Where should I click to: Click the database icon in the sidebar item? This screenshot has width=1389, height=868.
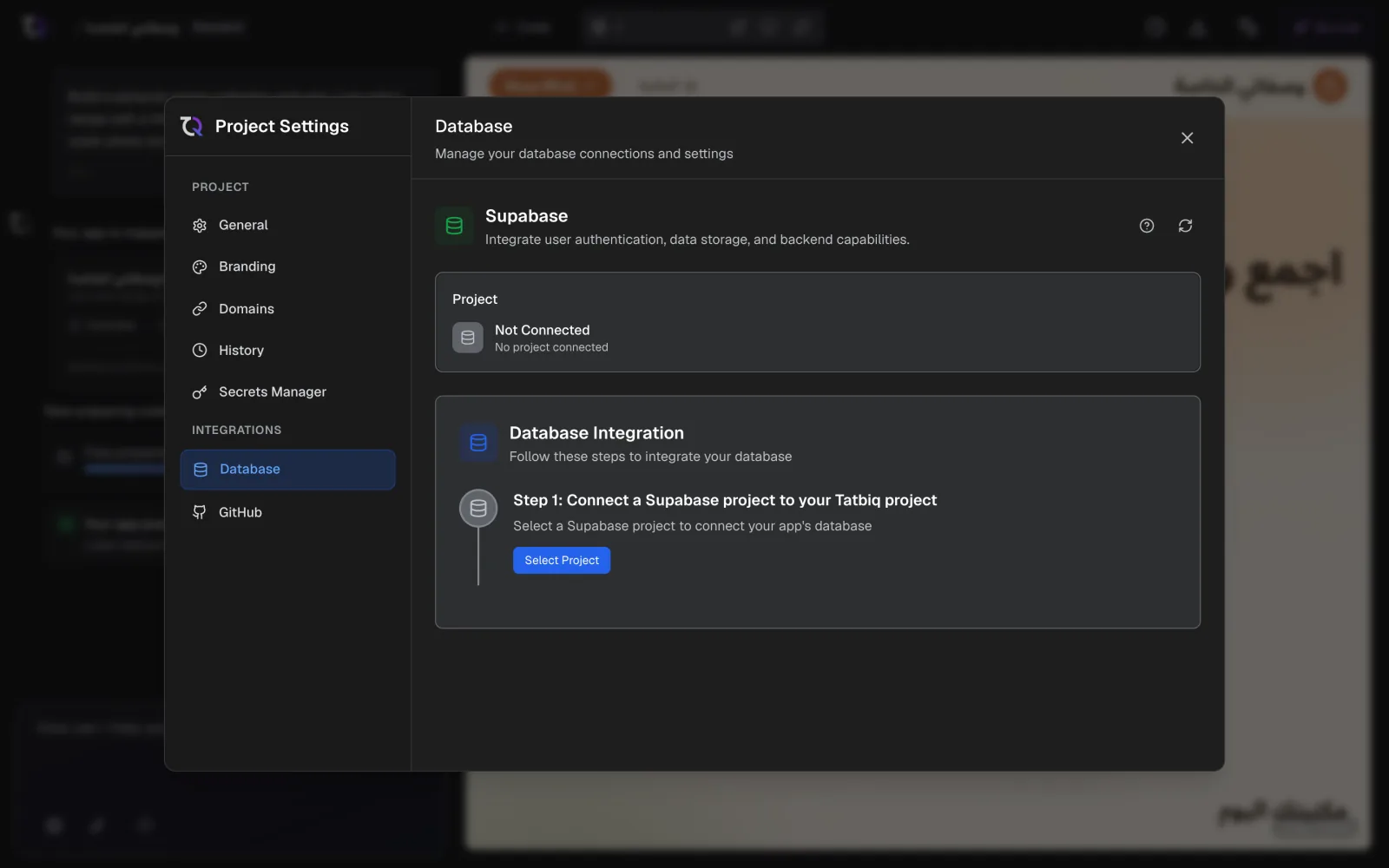point(201,470)
